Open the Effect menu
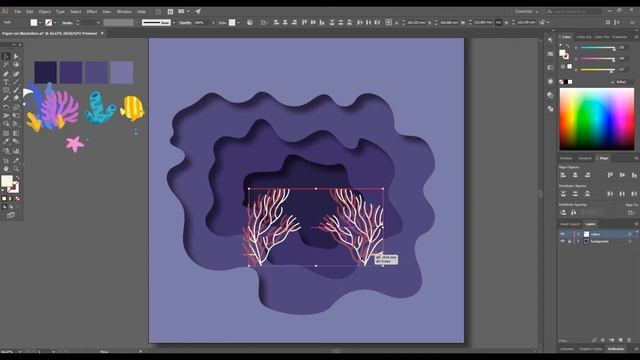The image size is (640, 360). pos(92,11)
